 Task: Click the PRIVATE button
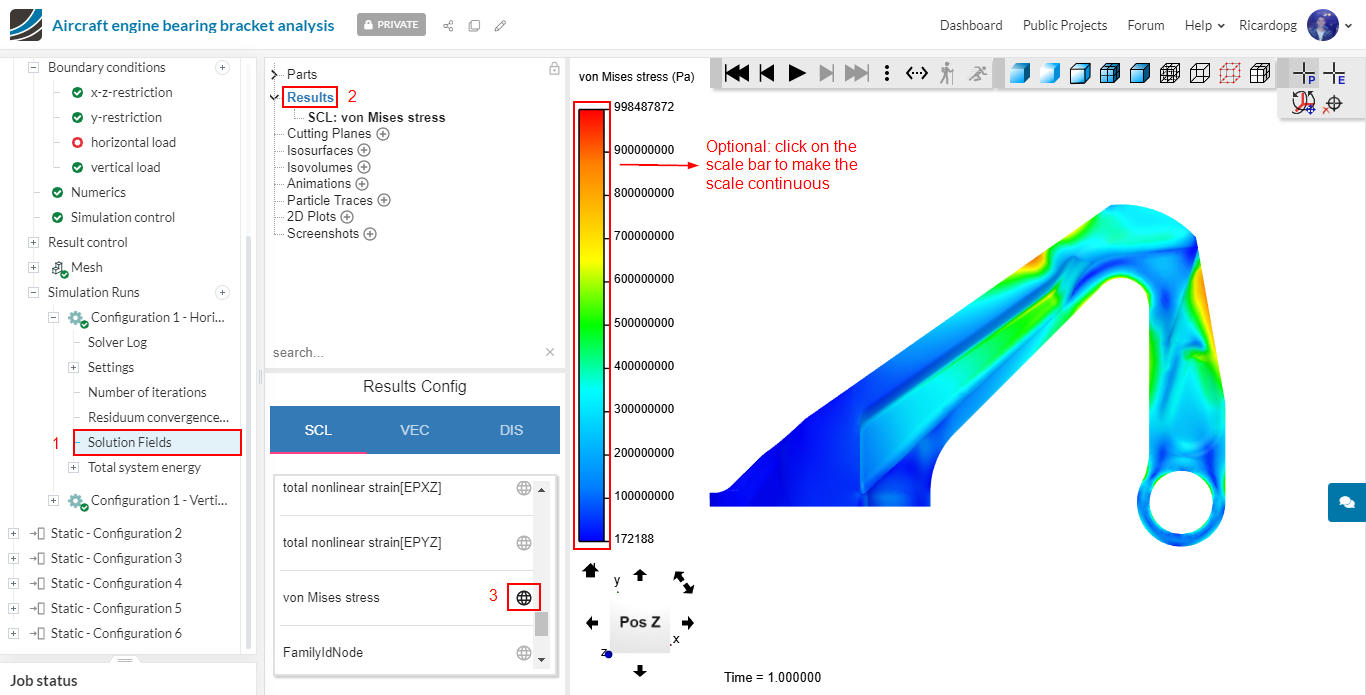tap(391, 24)
